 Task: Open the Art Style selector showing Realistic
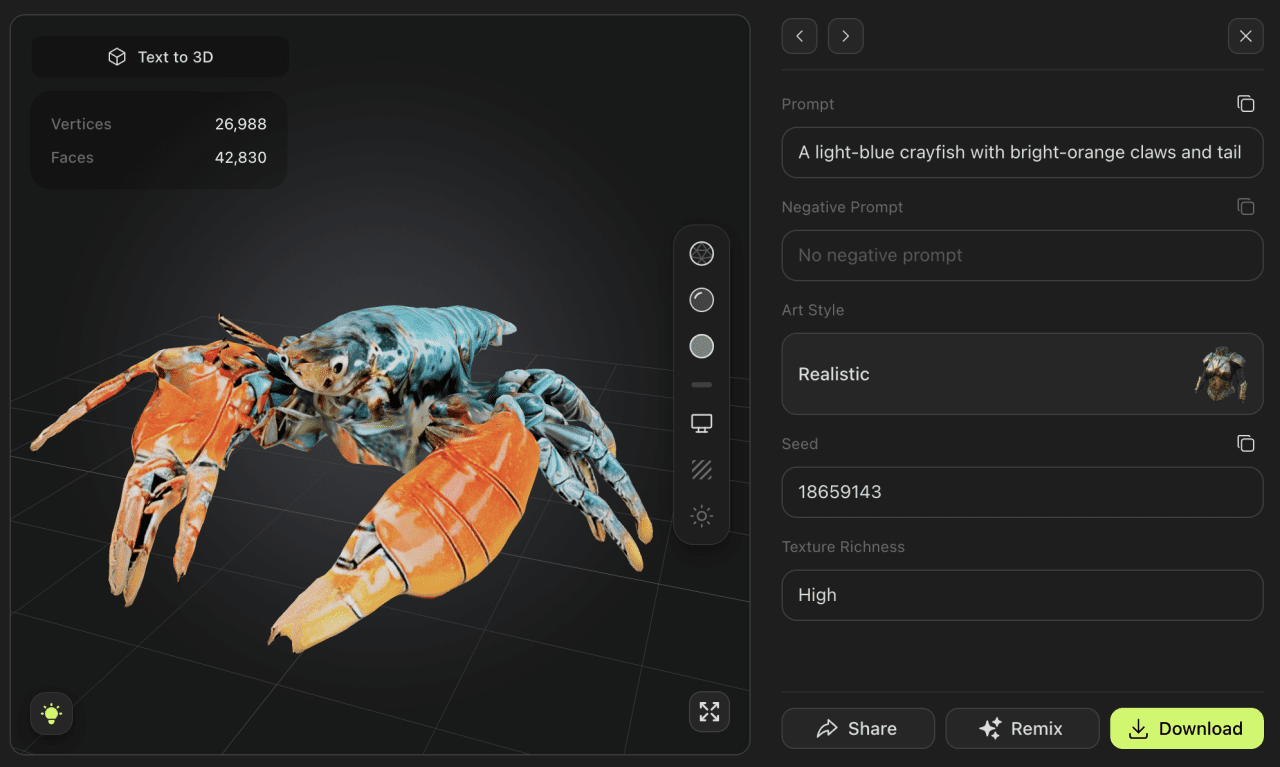pos(1022,373)
